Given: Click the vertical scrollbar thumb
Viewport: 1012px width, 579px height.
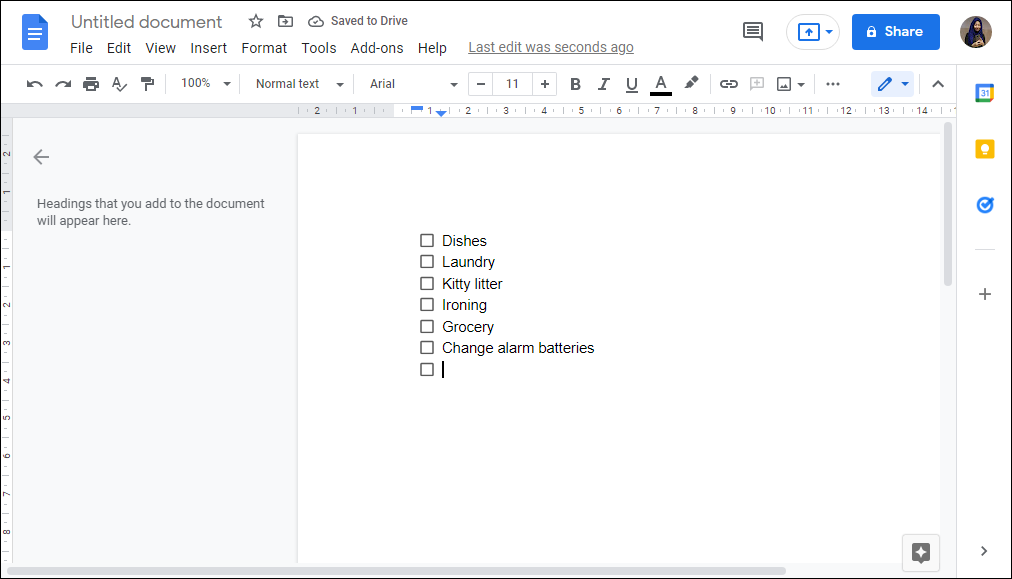Looking at the screenshot, I should click(x=947, y=204).
